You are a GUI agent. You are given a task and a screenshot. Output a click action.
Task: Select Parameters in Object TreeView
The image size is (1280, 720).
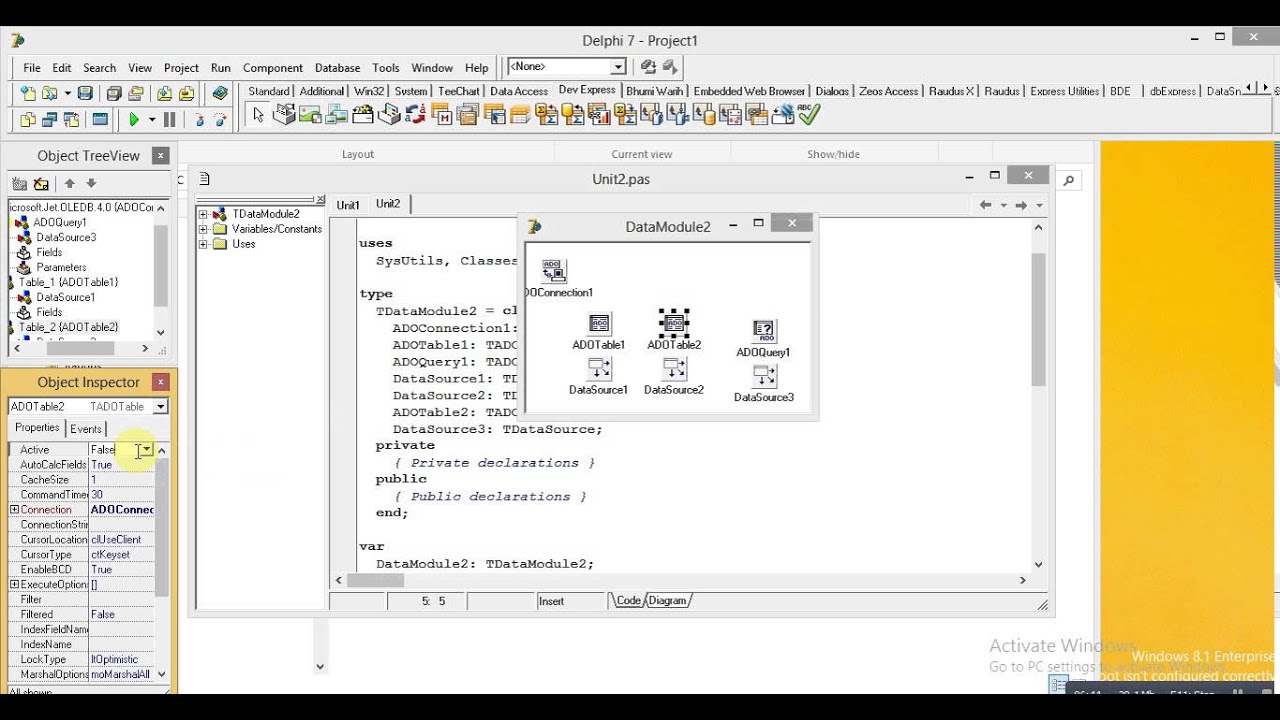(x=61, y=268)
